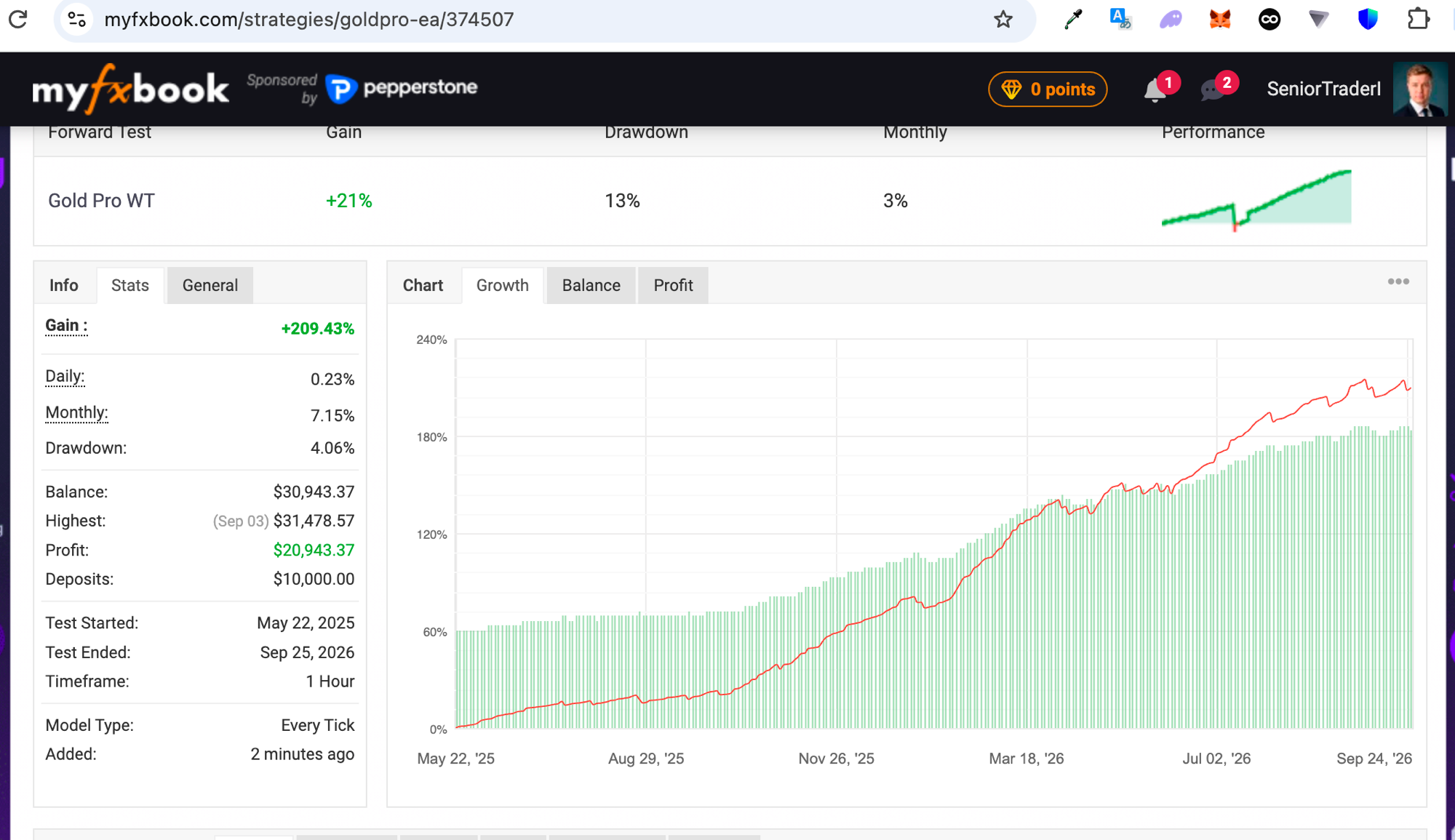The image size is (1455, 840).
Task: Click the Daily label
Action: coord(65,377)
